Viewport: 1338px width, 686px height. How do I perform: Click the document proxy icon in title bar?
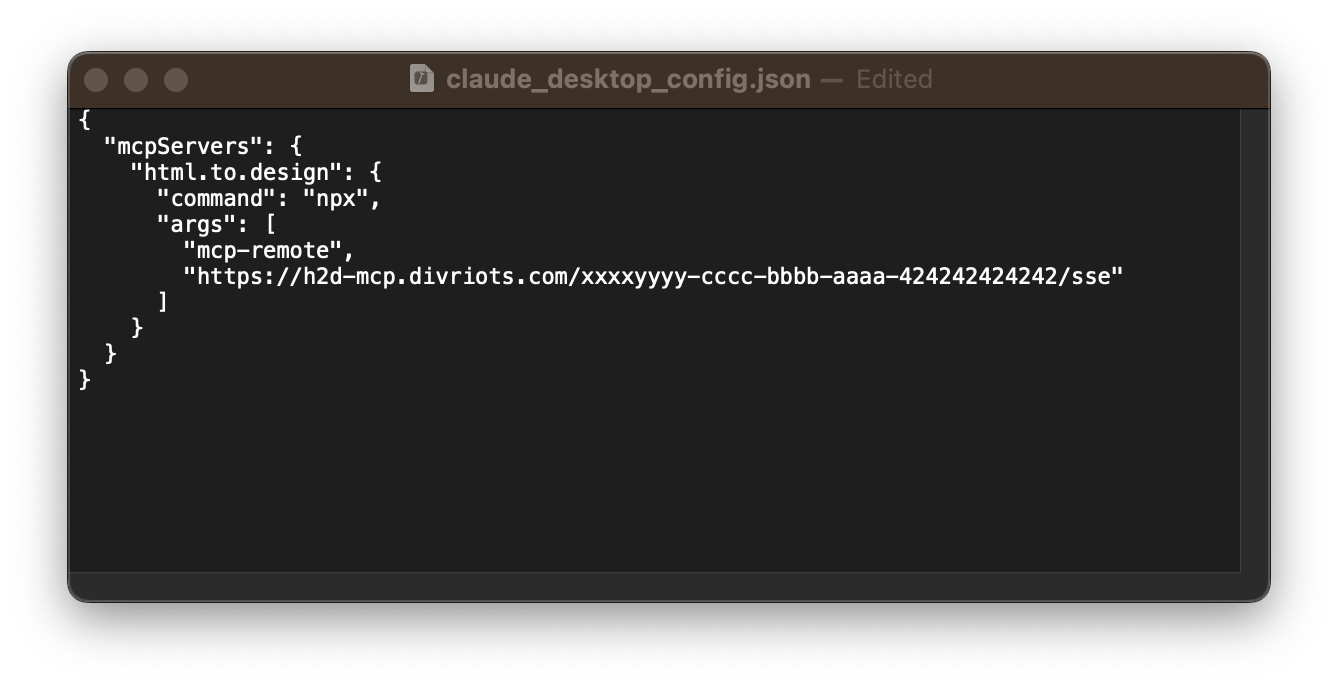pyautogui.click(x=424, y=79)
